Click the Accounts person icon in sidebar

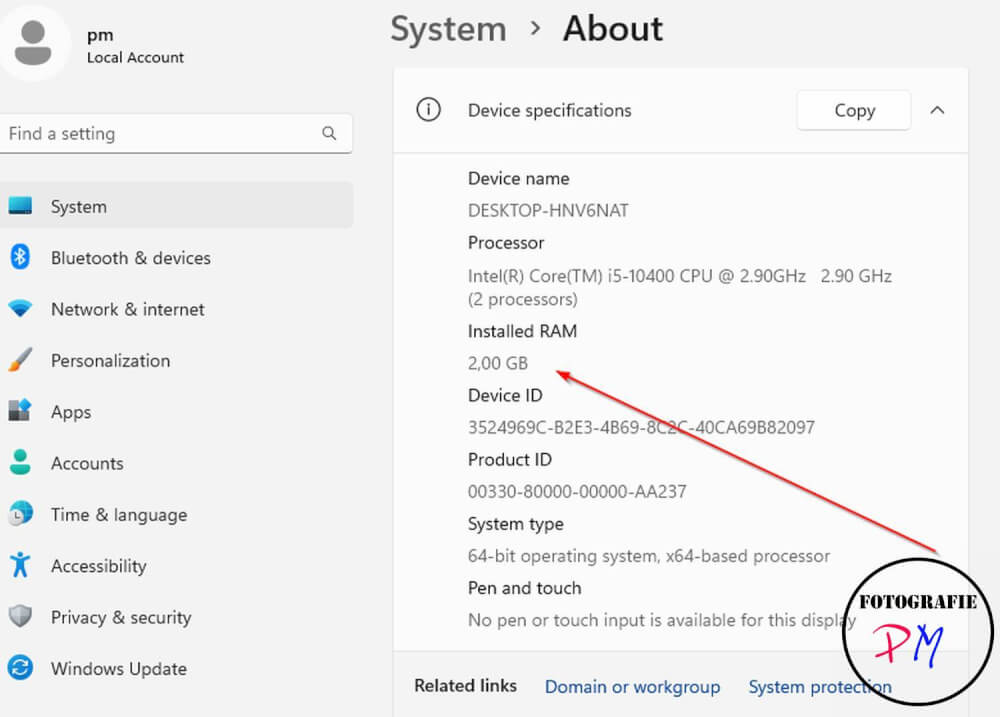(20, 462)
